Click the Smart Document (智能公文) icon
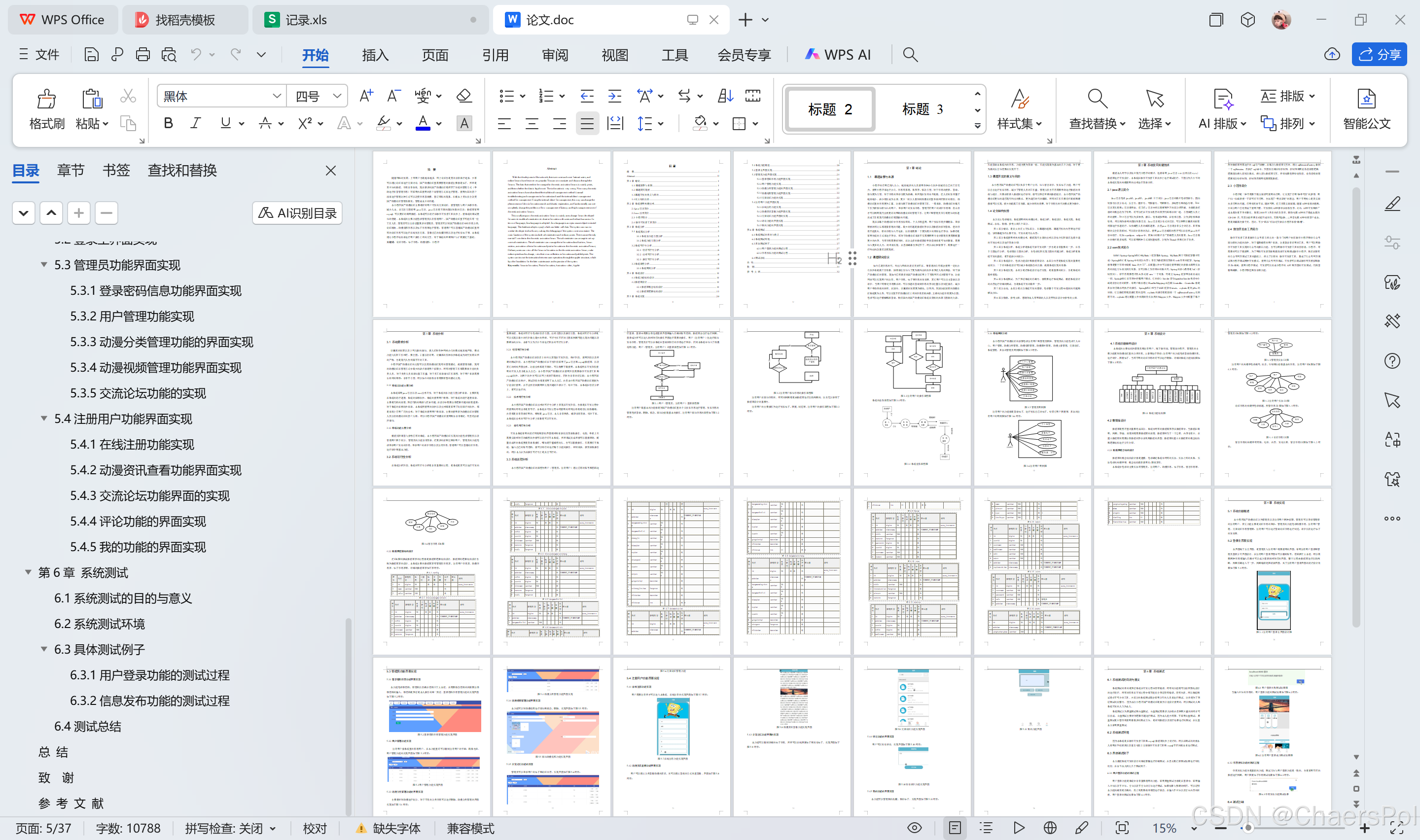 1366,99
